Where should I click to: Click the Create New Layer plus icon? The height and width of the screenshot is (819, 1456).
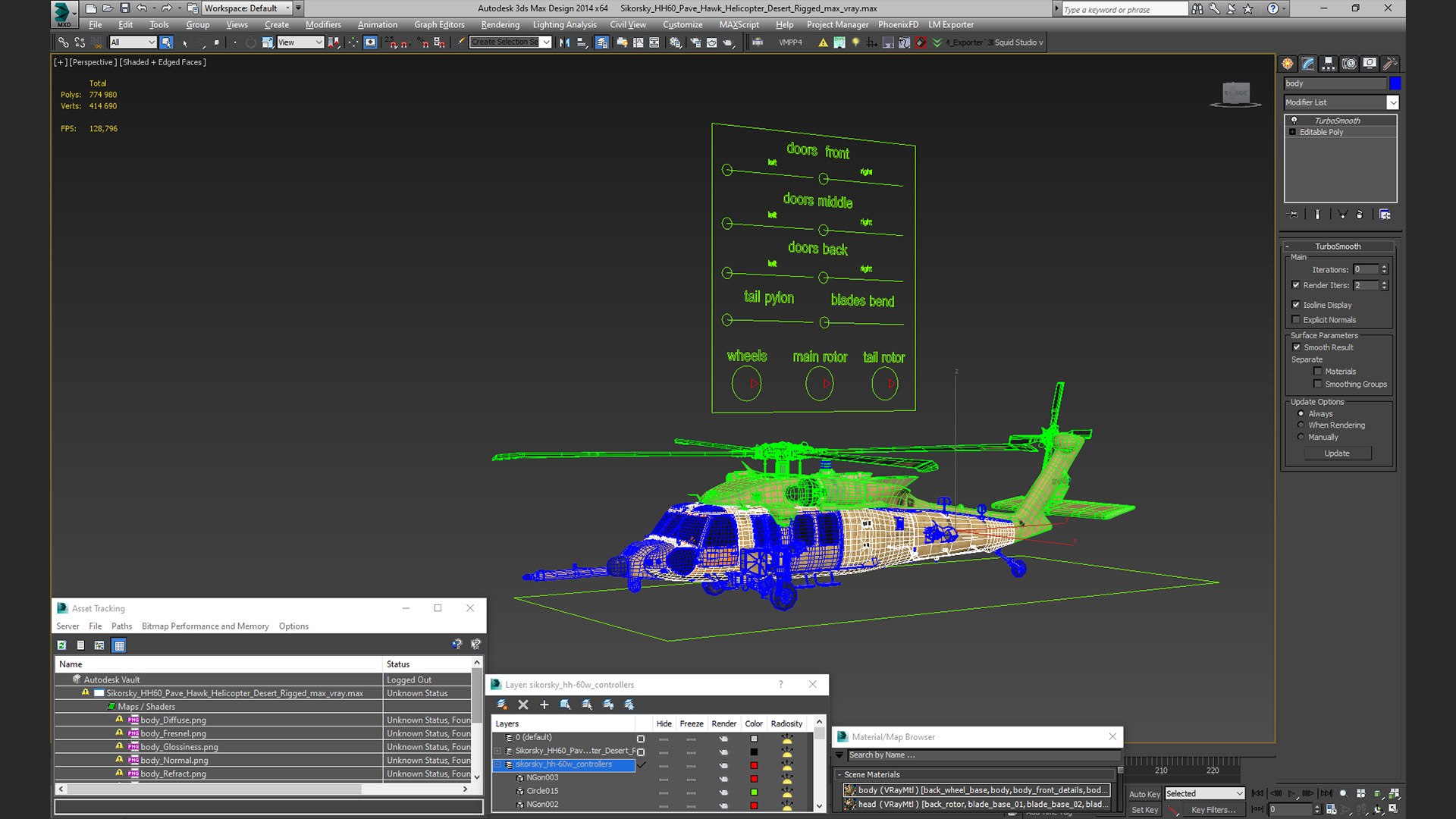[544, 704]
